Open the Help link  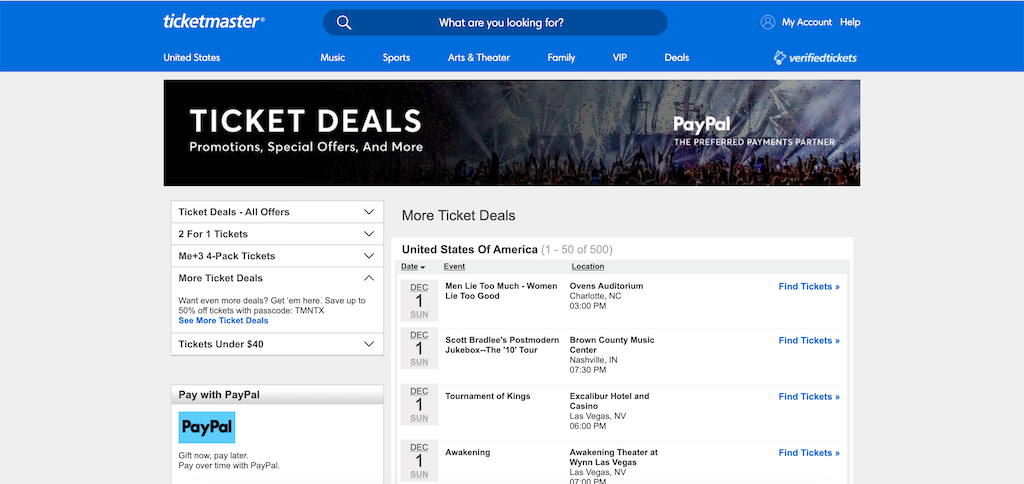(850, 22)
